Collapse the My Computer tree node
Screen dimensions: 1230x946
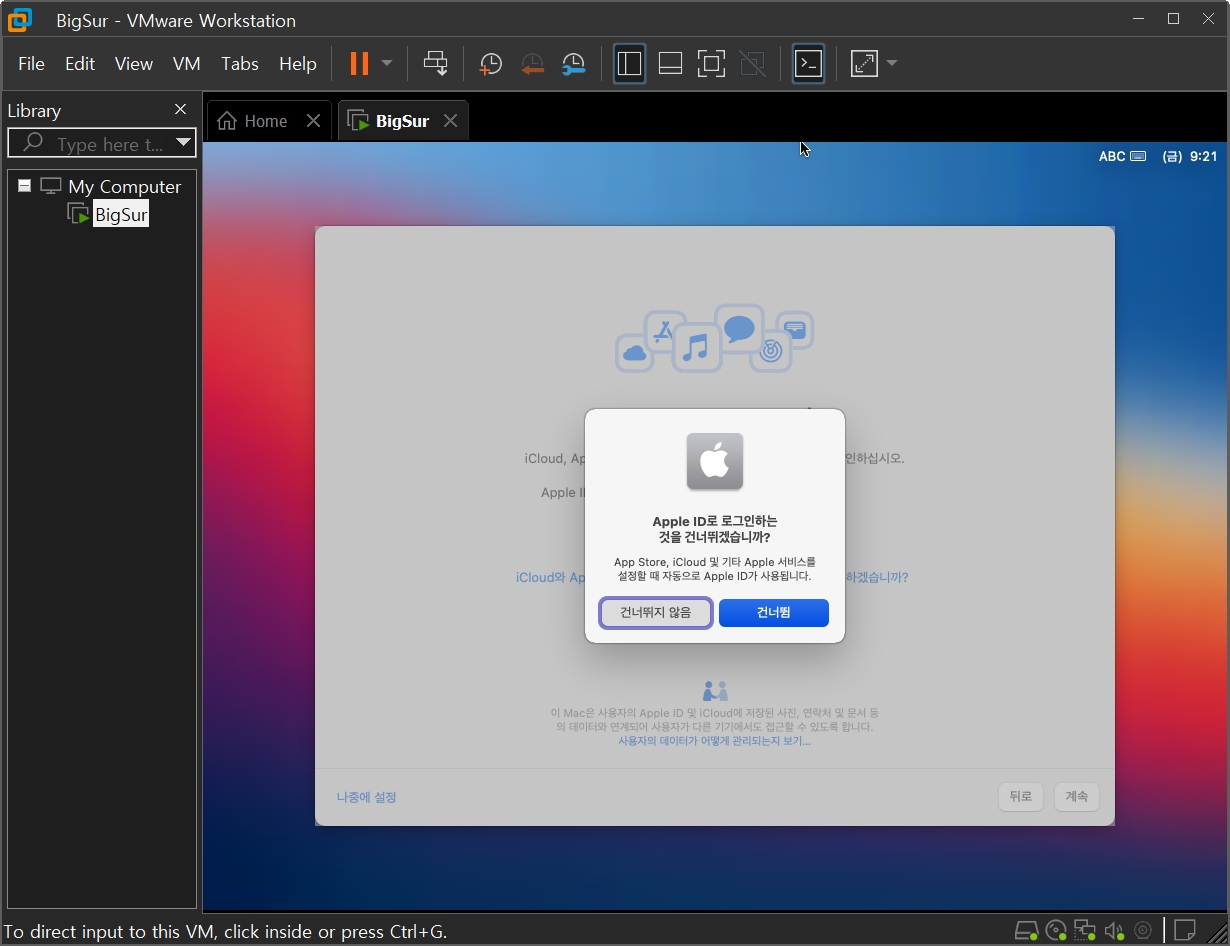point(25,186)
